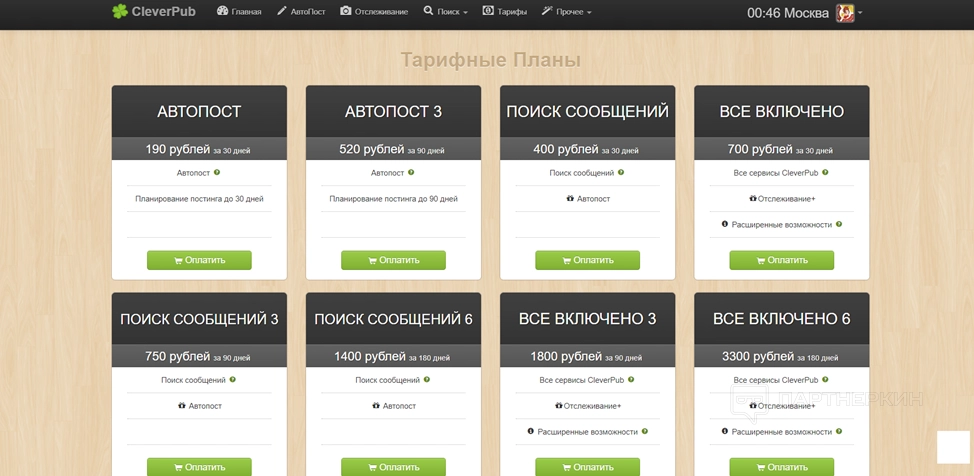Click the АВТОПОСТ 3 card title

[393, 112]
